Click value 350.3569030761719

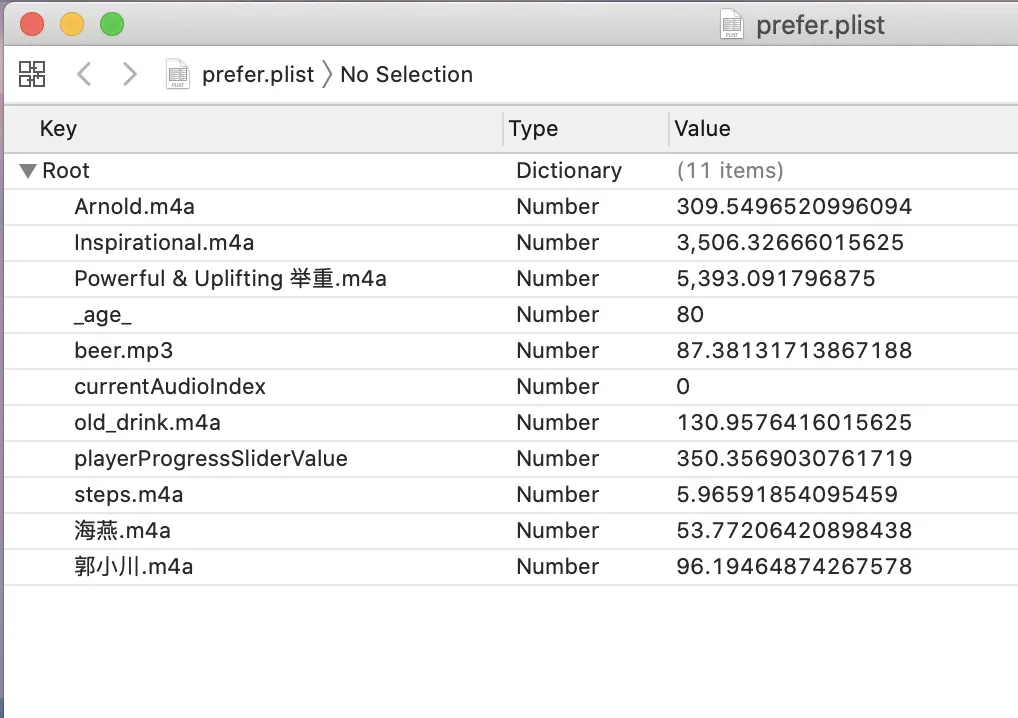(794, 459)
